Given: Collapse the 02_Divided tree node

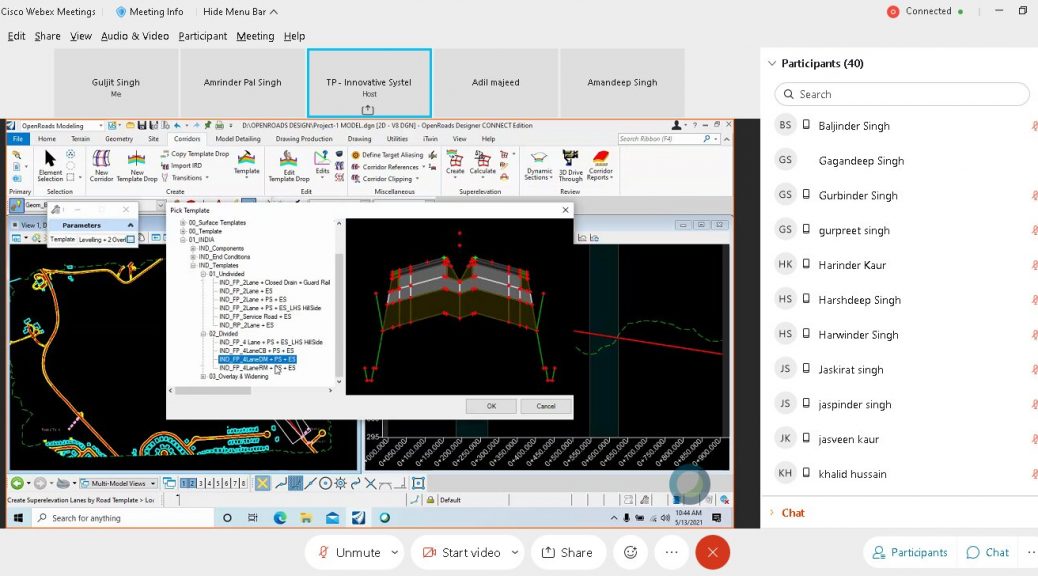Looking at the screenshot, I should click(x=203, y=334).
